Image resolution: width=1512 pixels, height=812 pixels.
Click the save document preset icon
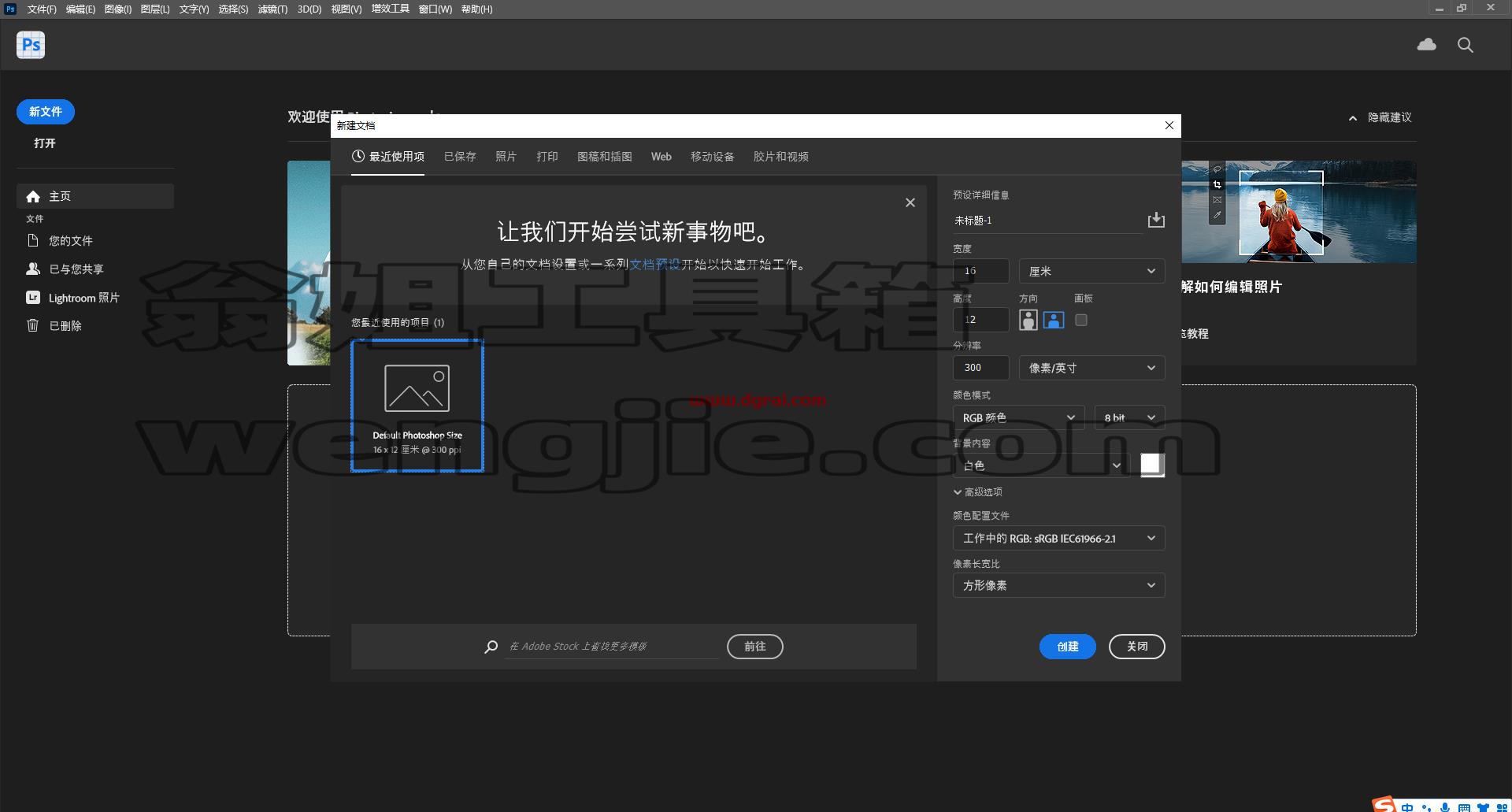pyautogui.click(x=1155, y=220)
